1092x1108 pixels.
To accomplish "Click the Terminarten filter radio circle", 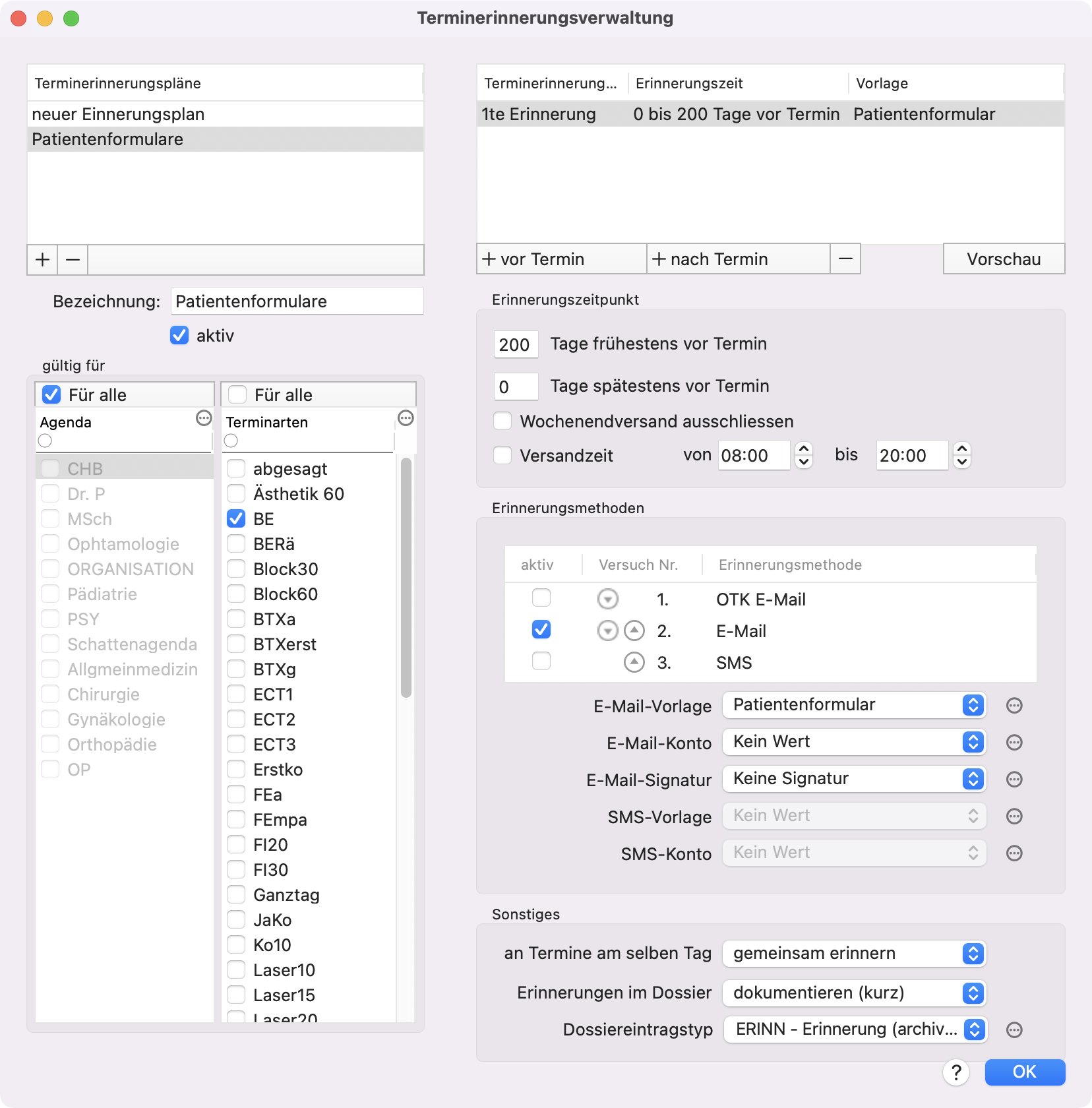I will [231, 441].
